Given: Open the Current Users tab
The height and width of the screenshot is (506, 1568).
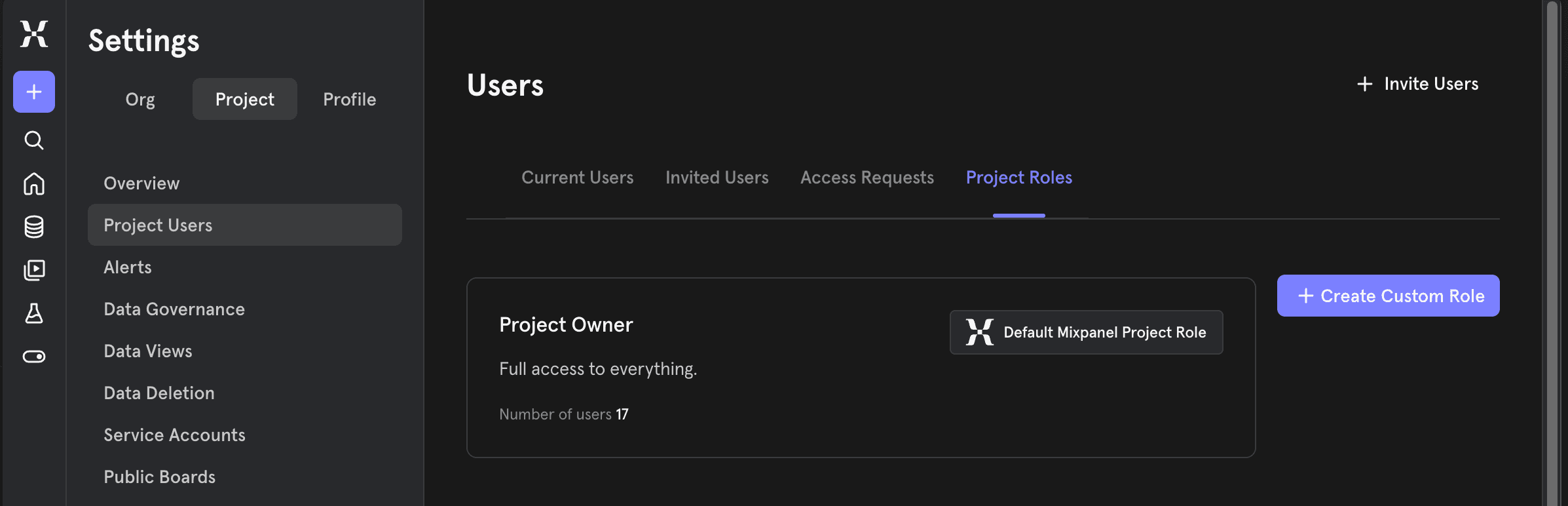Looking at the screenshot, I should pos(577,178).
